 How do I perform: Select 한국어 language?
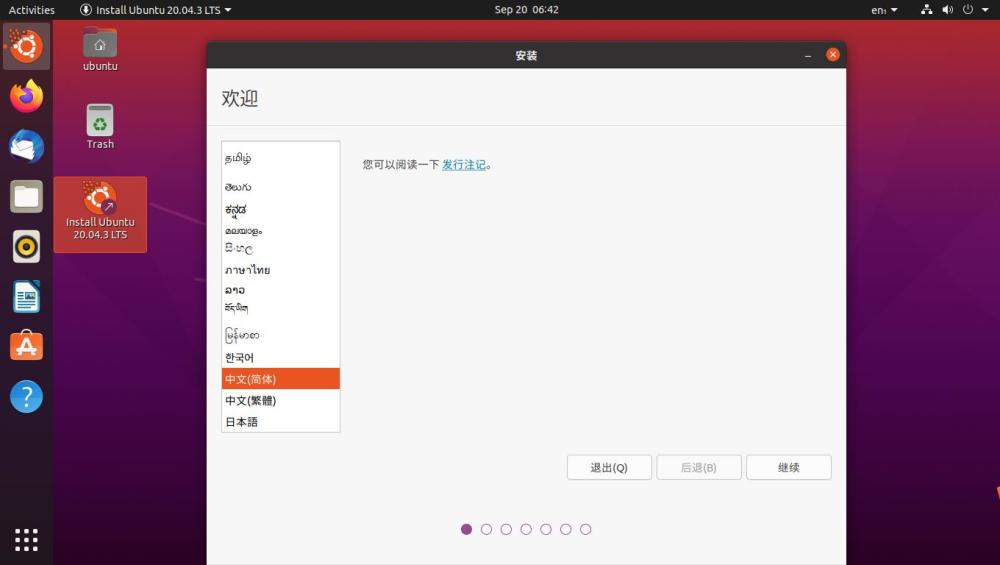point(281,358)
